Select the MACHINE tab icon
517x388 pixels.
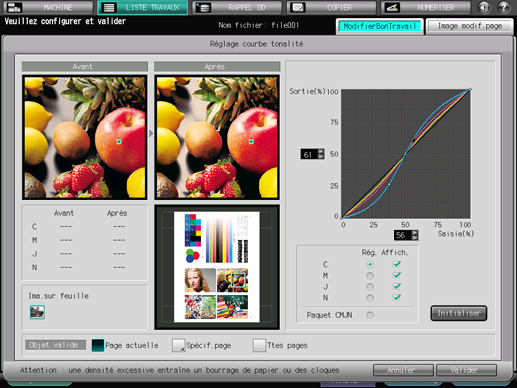click(14, 7)
